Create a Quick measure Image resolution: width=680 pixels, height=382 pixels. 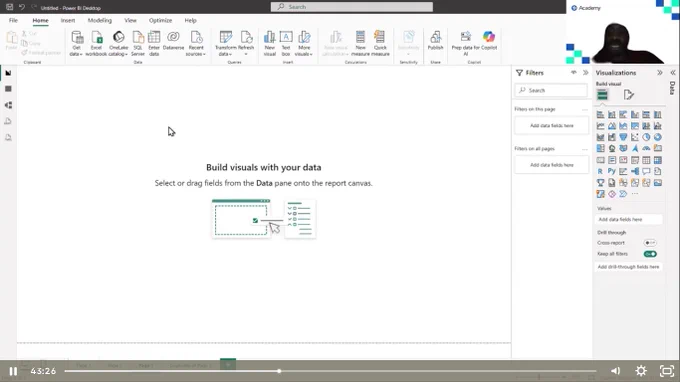tap(380, 43)
